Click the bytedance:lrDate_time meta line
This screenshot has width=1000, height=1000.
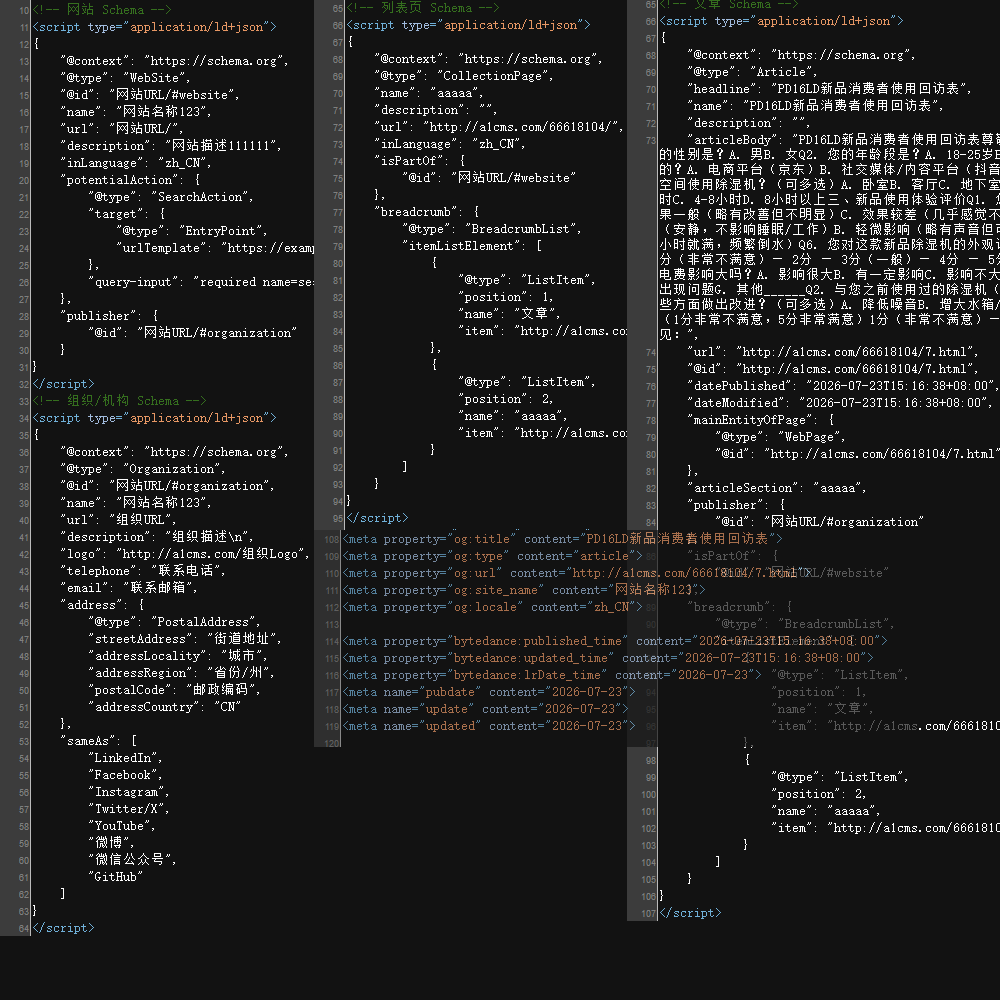pyautogui.click(x=552, y=675)
